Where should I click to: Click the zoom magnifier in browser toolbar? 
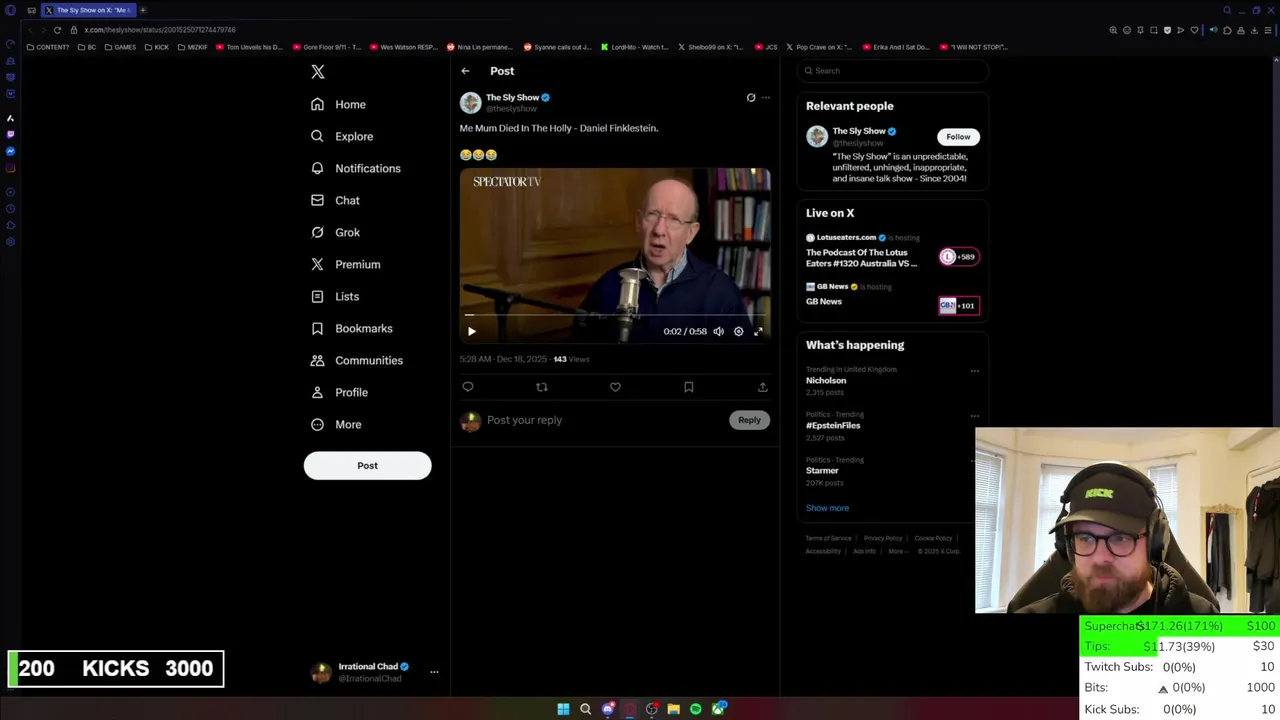[x=1113, y=30]
